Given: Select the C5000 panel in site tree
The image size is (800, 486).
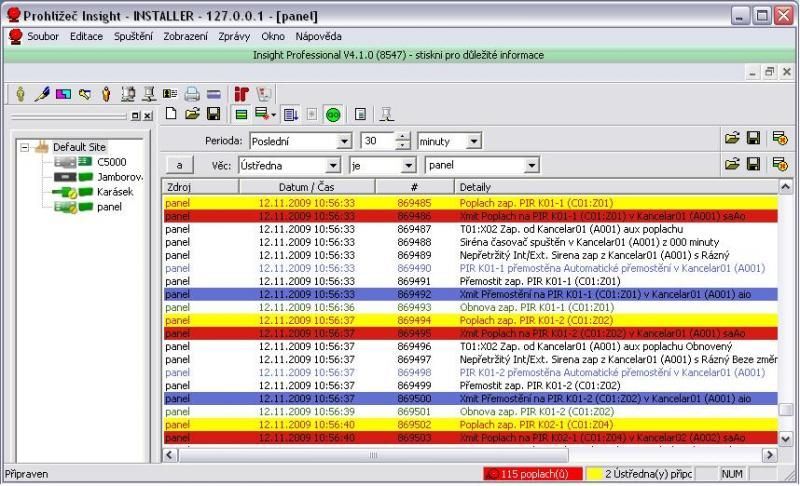Looking at the screenshot, I should (111, 161).
